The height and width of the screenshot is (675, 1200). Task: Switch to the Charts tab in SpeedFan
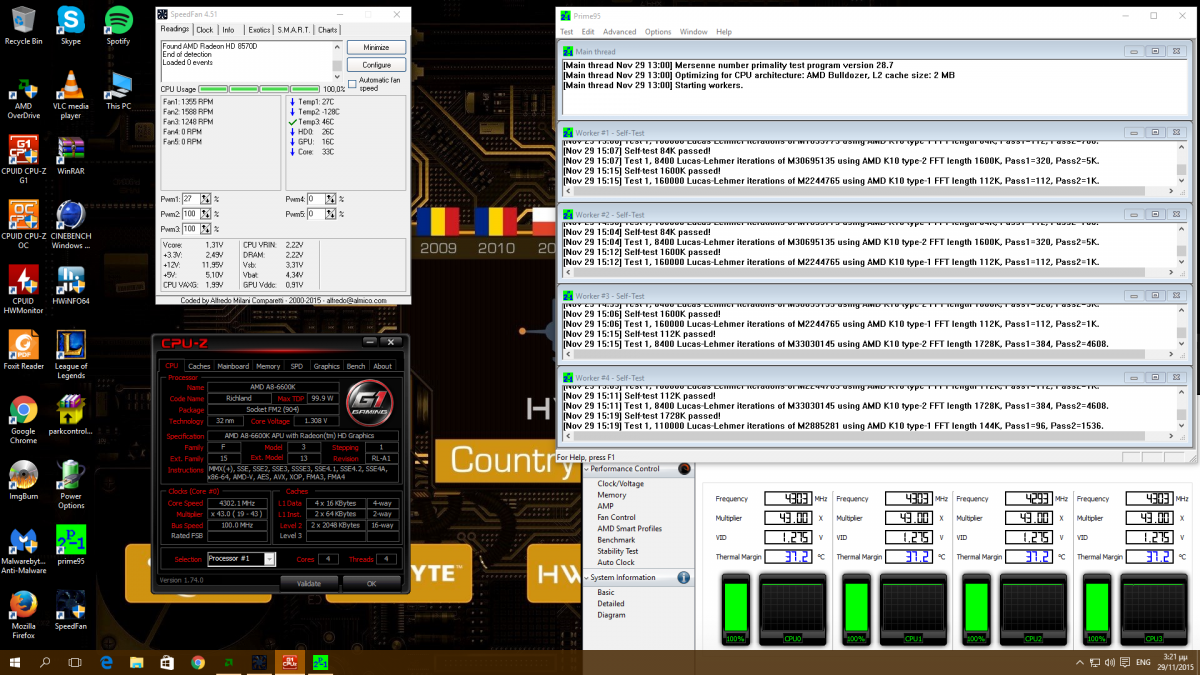coord(328,30)
